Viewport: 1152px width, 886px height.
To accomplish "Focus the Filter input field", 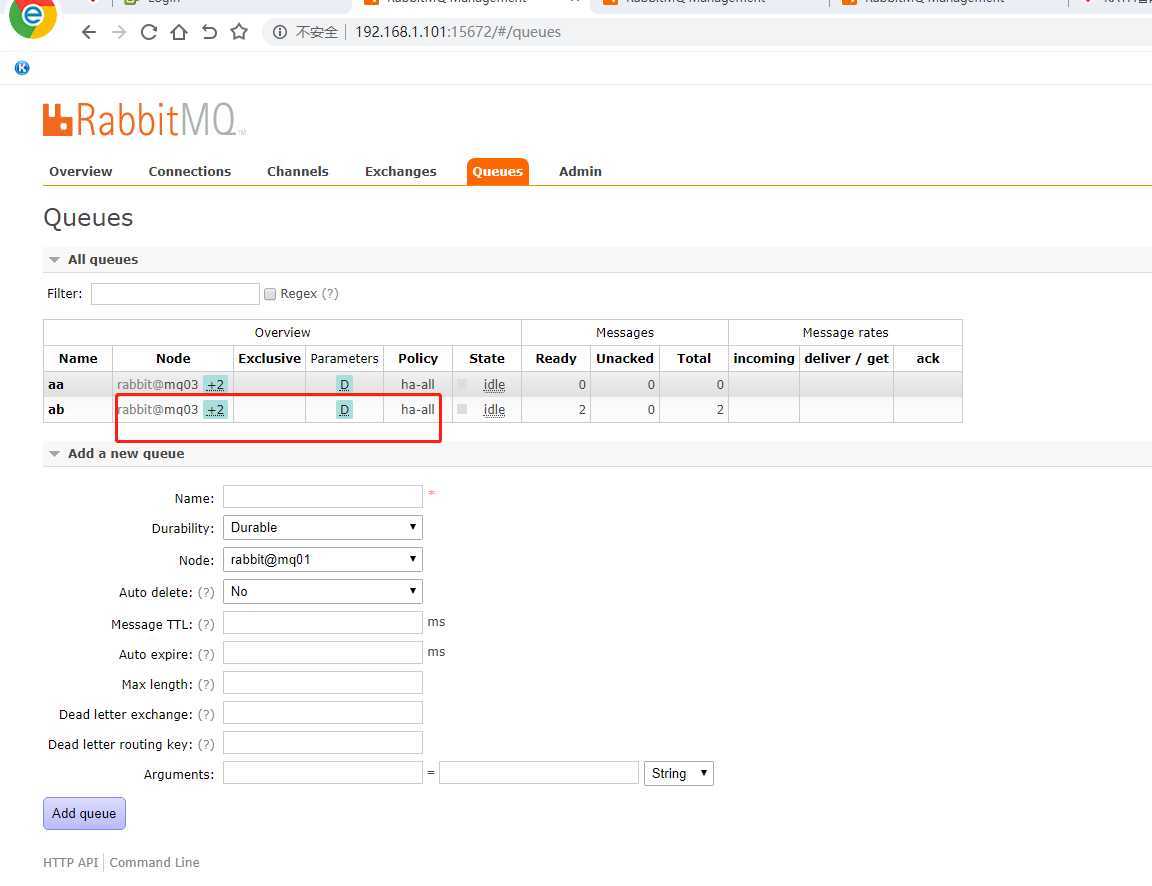I will point(175,294).
